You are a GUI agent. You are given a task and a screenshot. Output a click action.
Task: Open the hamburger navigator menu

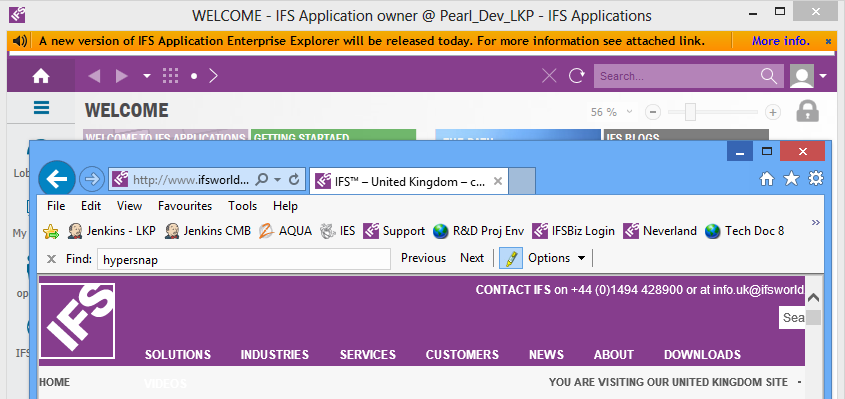coord(41,108)
